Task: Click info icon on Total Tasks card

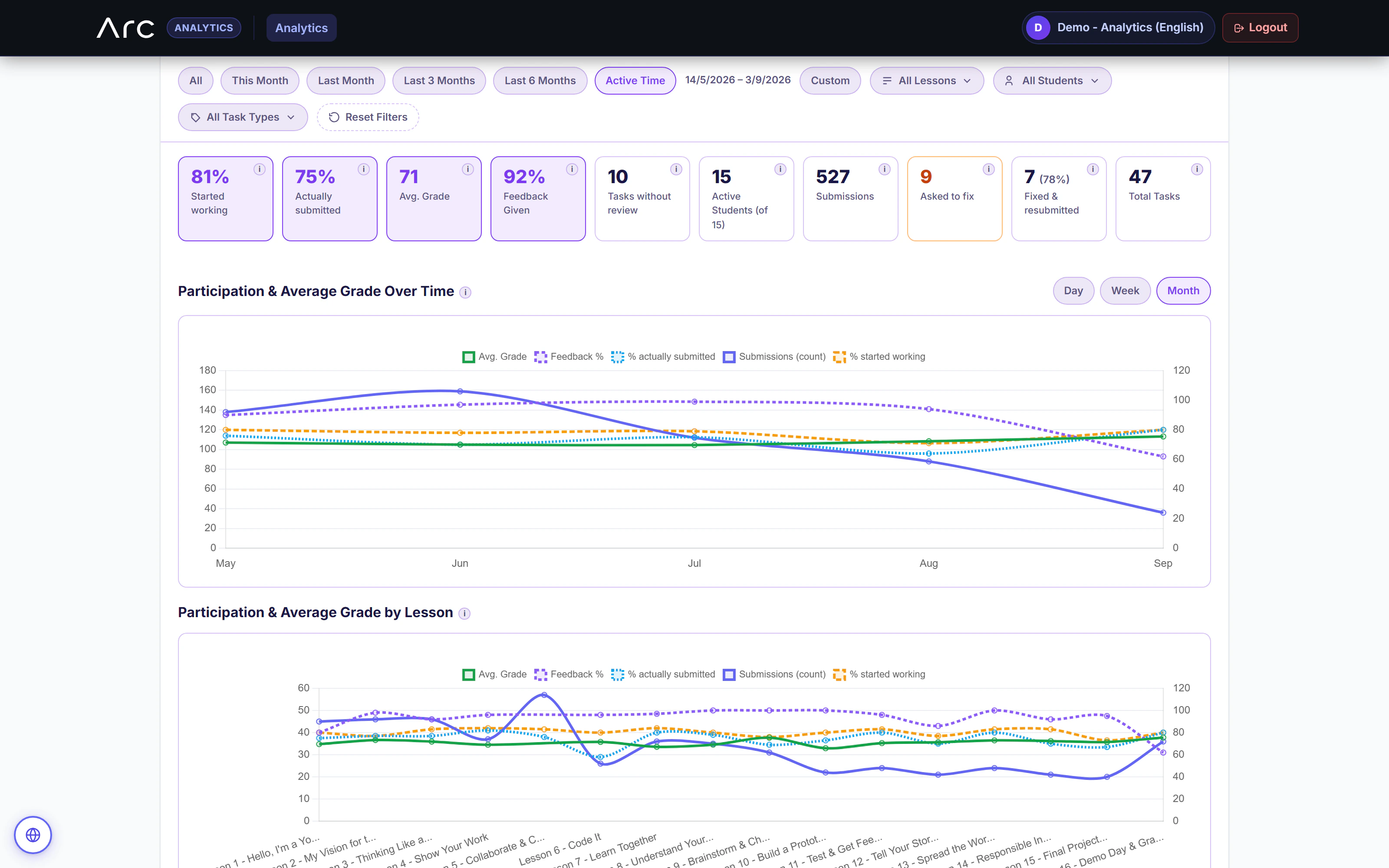Action: (x=1197, y=169)
